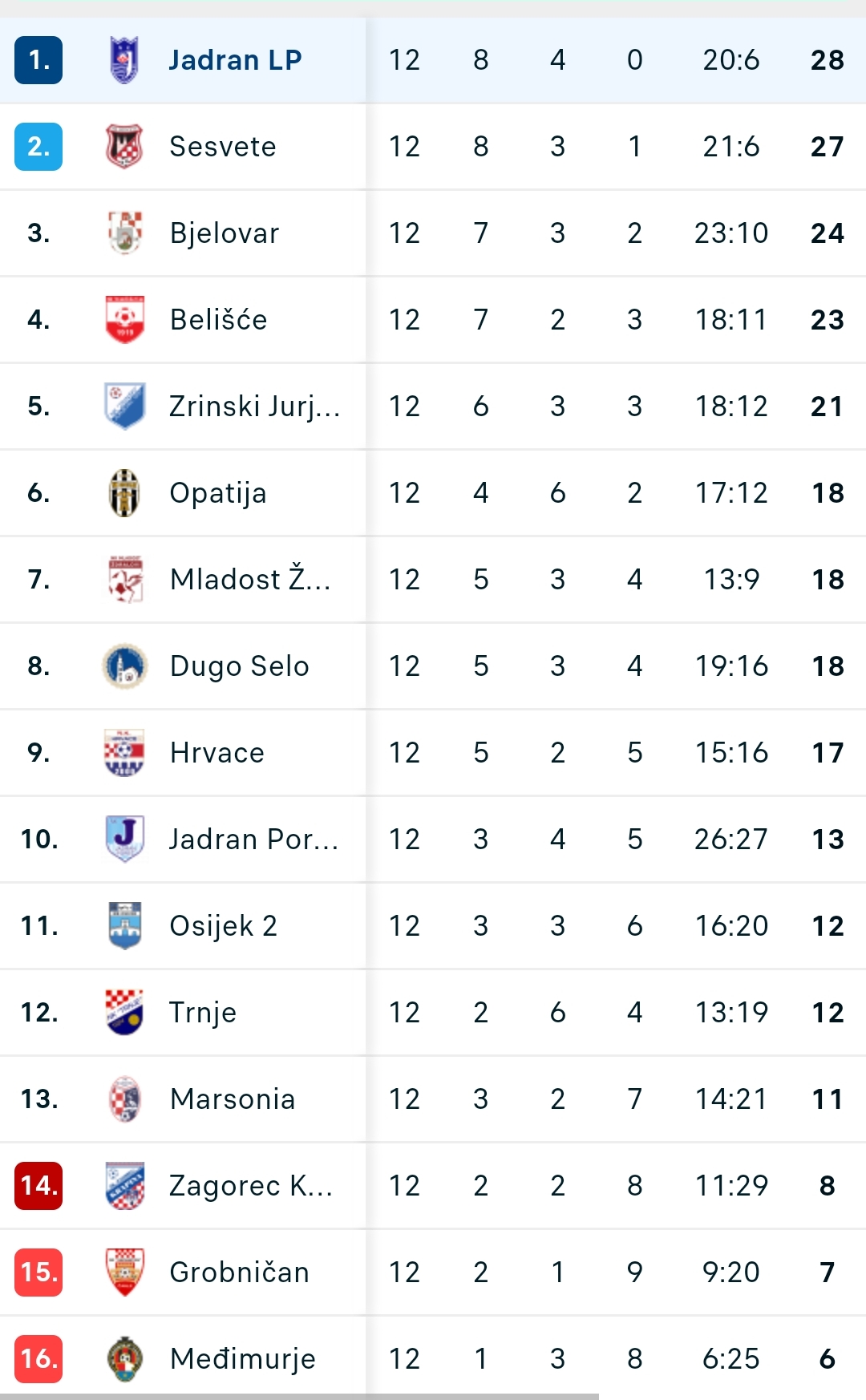
Task: Click the Belišće red crest icon
Action: (124, 320)
